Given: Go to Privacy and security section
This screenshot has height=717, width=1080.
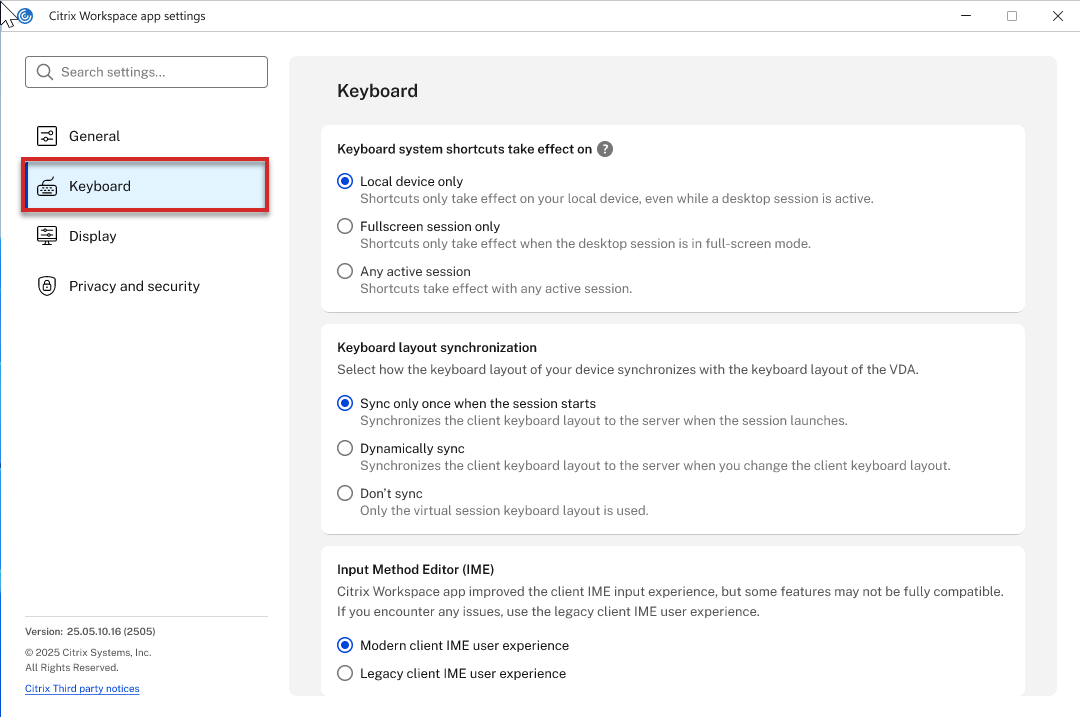Looking at the screenshot, I should [146, 286].
